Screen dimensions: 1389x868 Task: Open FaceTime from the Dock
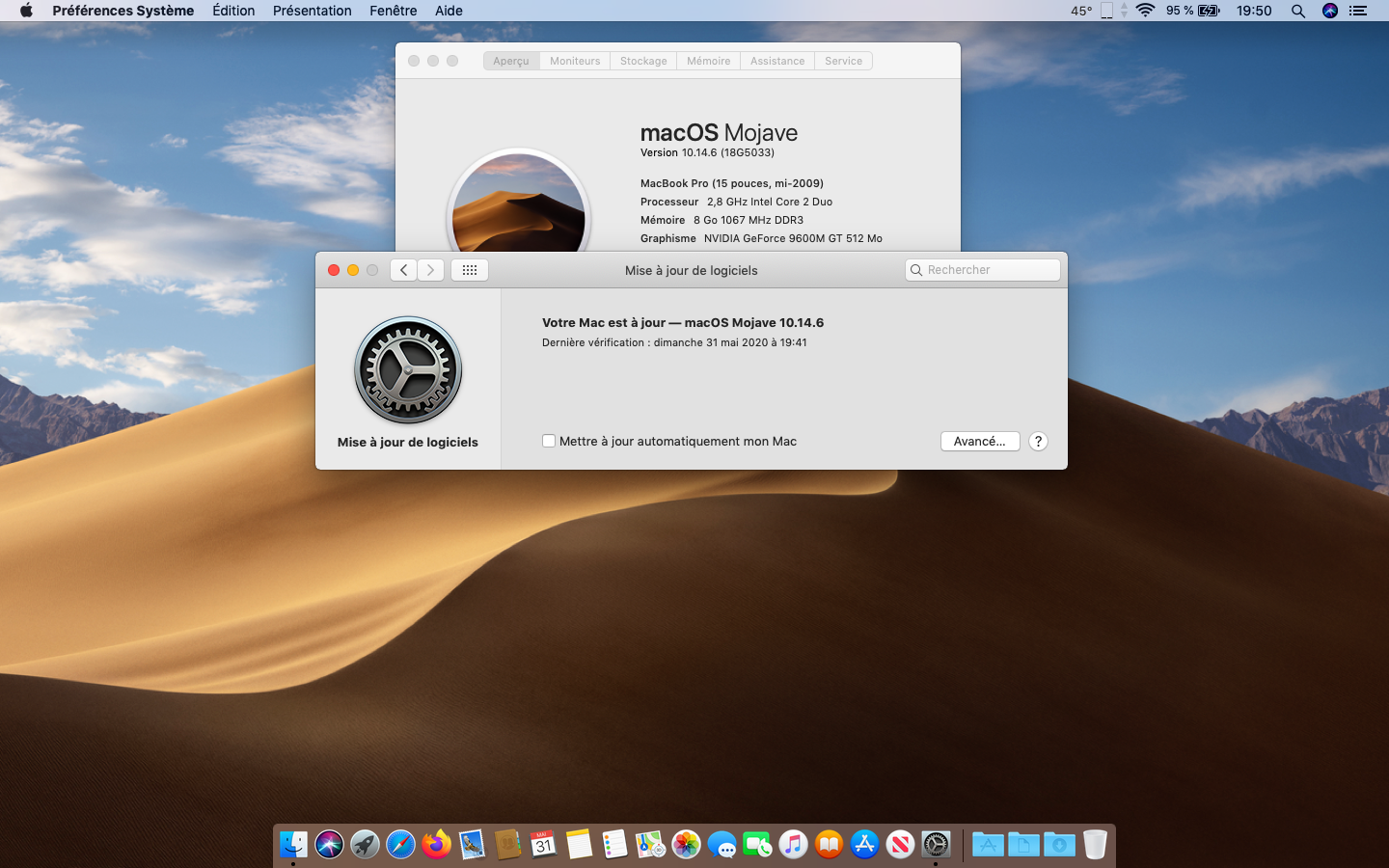pos(757,845)
